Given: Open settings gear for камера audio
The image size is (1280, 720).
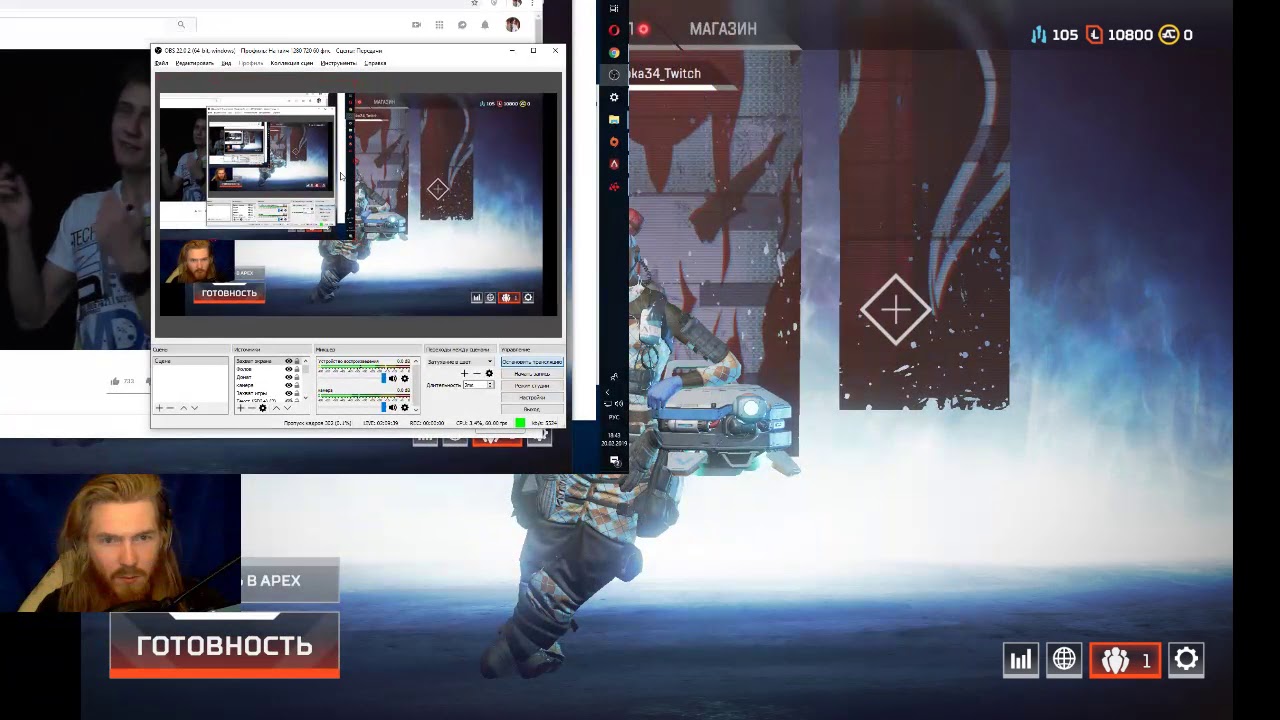Looking at the screenshot, I should pos(405,407).
